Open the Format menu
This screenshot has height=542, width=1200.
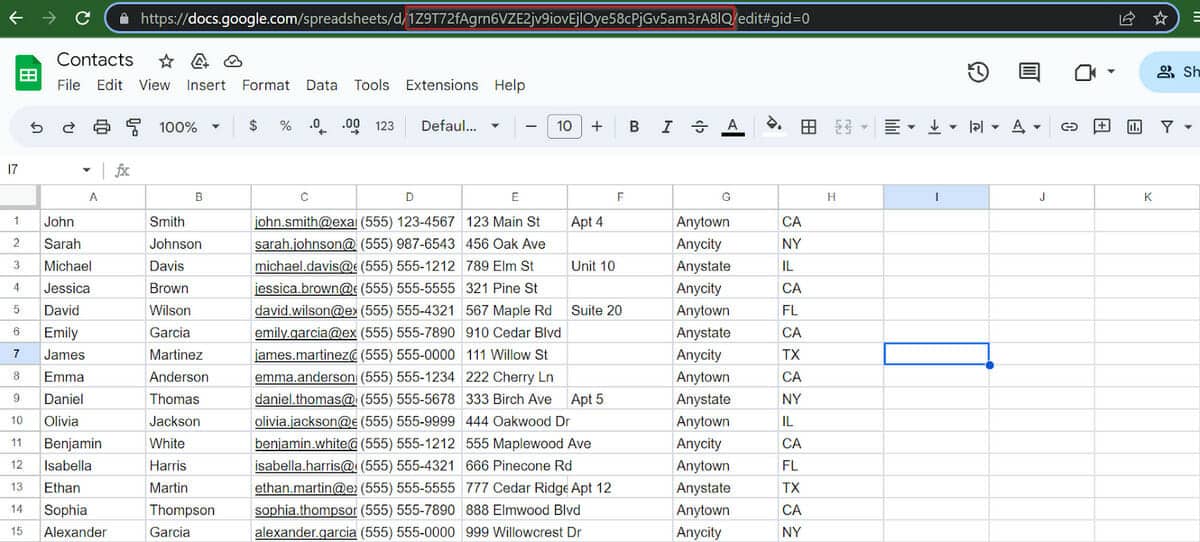266,85
